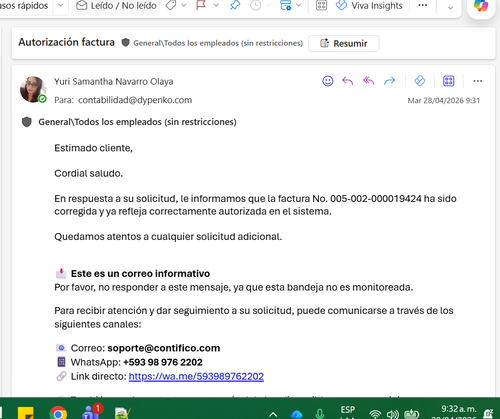Pin the message with the pin icon

(x=235, y=5)
